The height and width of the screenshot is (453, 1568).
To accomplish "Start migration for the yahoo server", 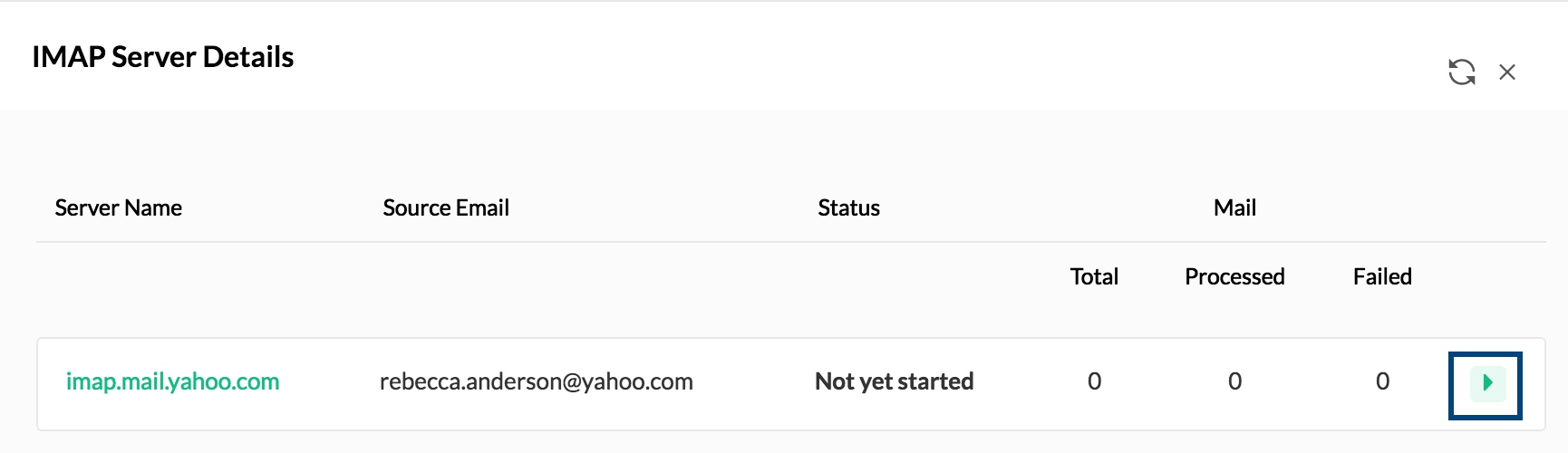I will [1486, 383].
